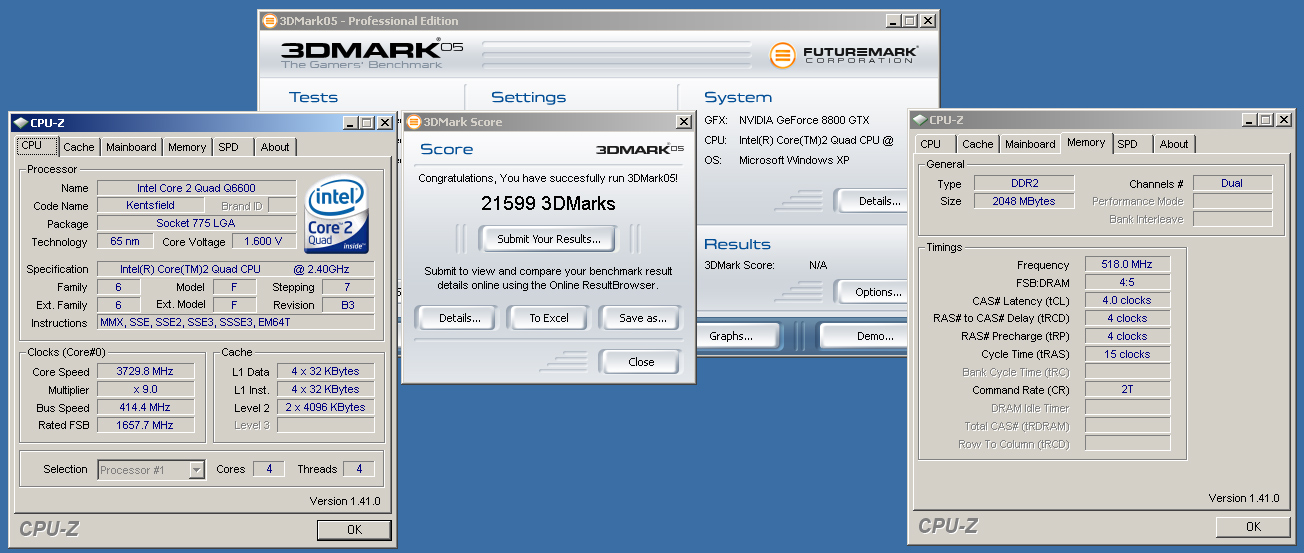Click Level 2 cache value 2 x 4096 KBytes

(326, 408)
